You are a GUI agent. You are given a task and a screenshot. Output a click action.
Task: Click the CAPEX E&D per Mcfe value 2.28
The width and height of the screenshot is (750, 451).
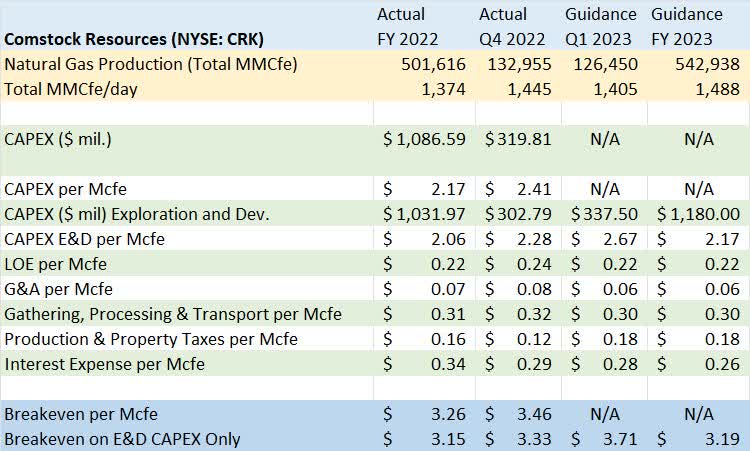coord(534,239)
